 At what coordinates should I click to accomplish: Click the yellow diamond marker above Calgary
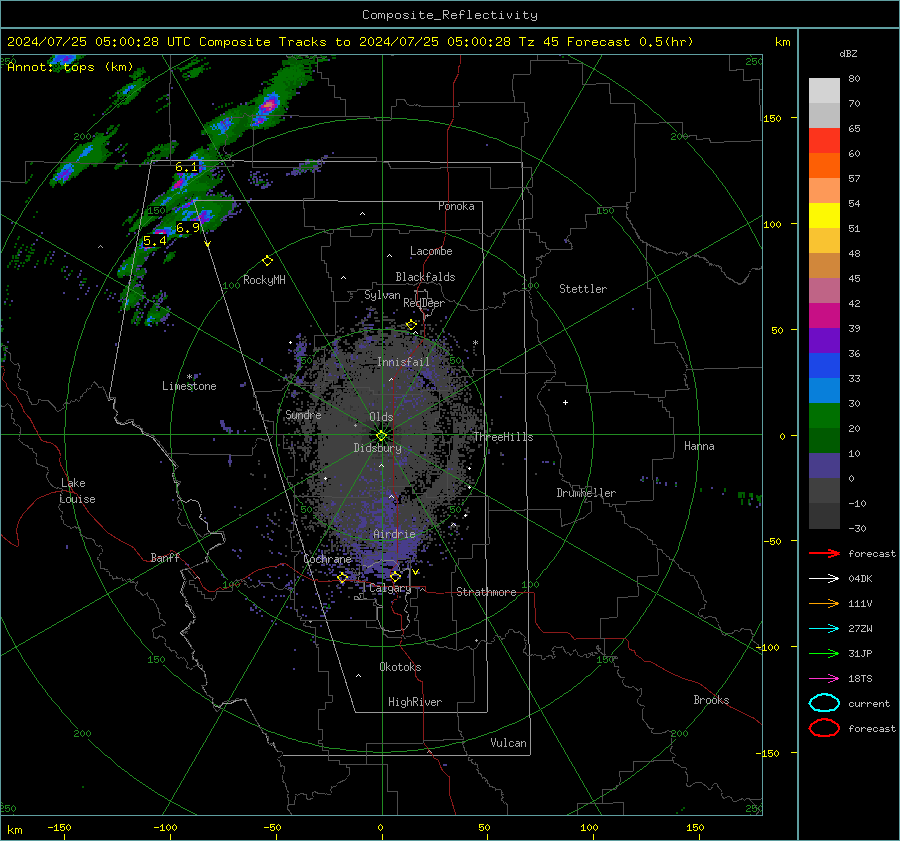(395, 576)
